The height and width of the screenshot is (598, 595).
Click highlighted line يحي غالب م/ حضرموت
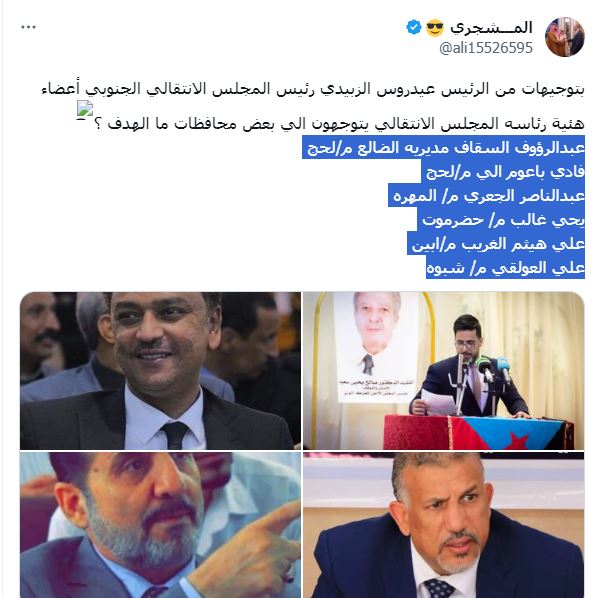point(501,219)
